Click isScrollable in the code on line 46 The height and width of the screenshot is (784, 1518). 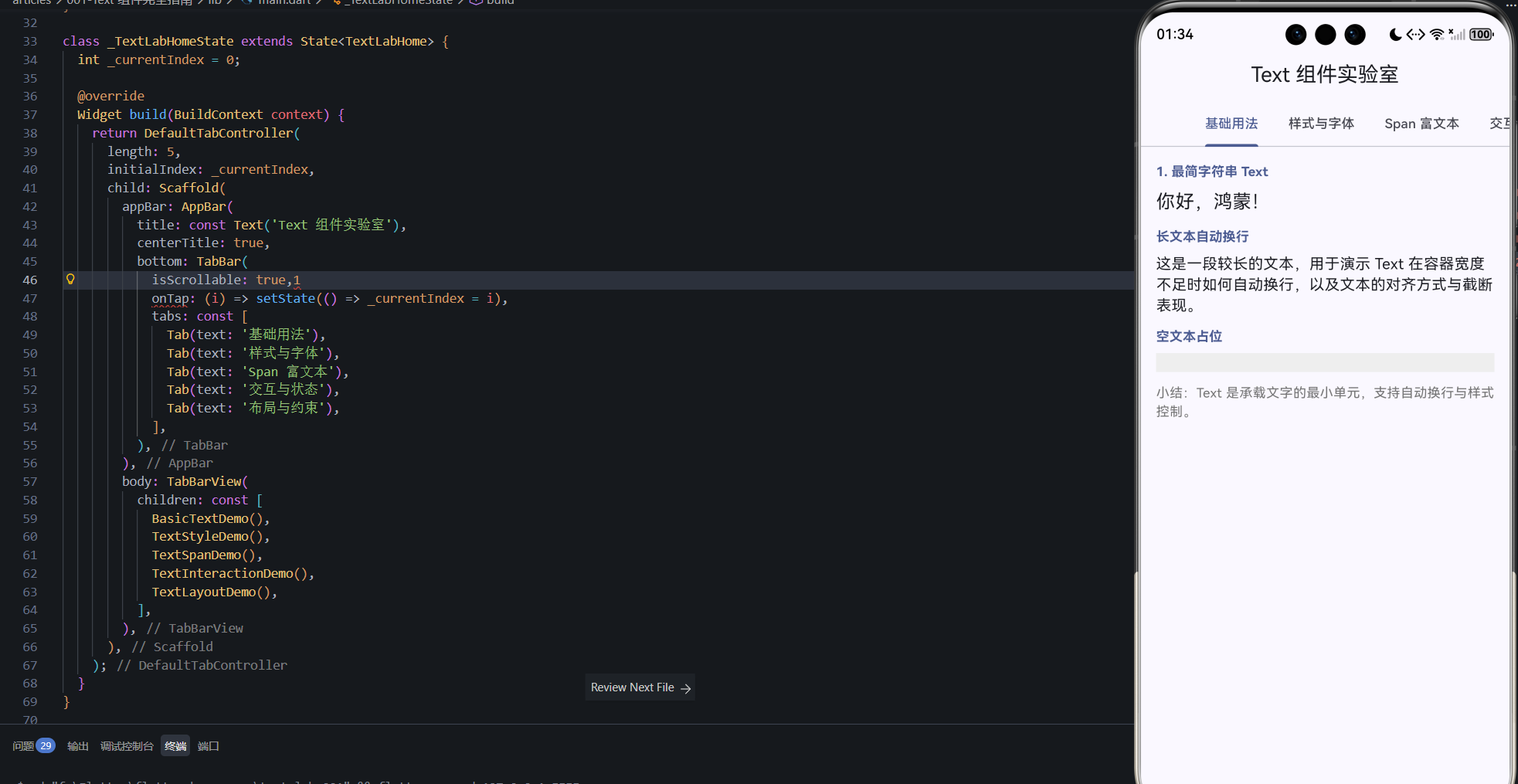196,280
